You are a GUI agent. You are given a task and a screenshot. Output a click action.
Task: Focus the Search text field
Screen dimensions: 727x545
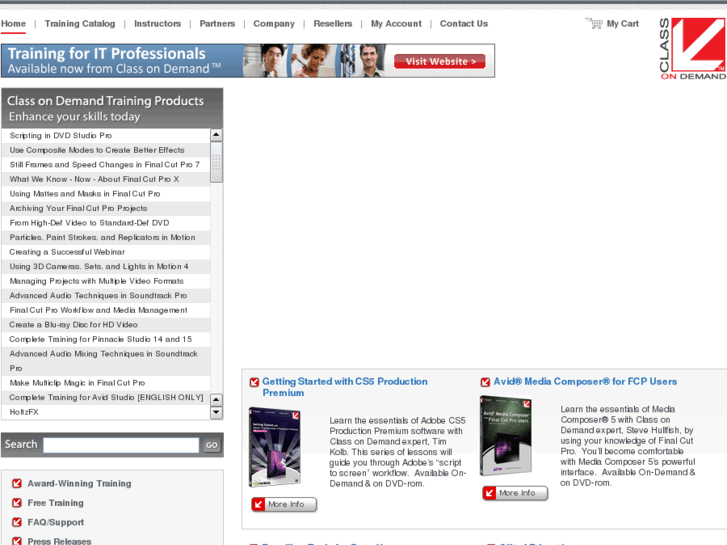click(x=121, y=445)
